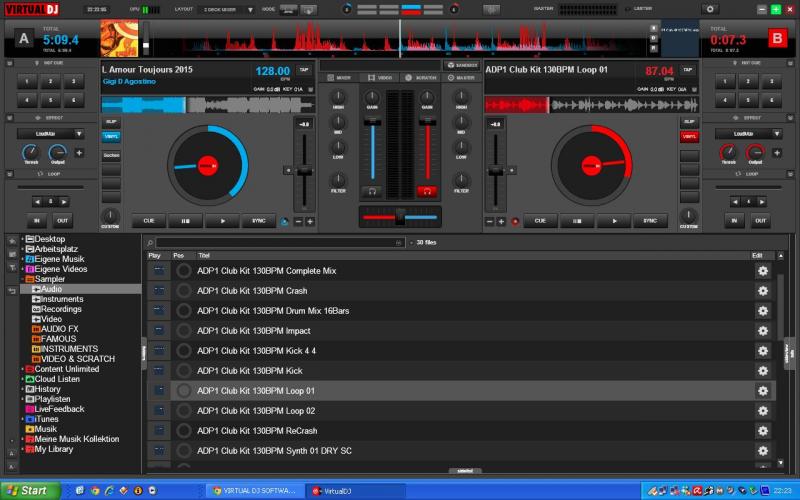Click deck B pitch minus button
Image resolution: width=800 pixels, height=500 pixels.
click(490, 221)
